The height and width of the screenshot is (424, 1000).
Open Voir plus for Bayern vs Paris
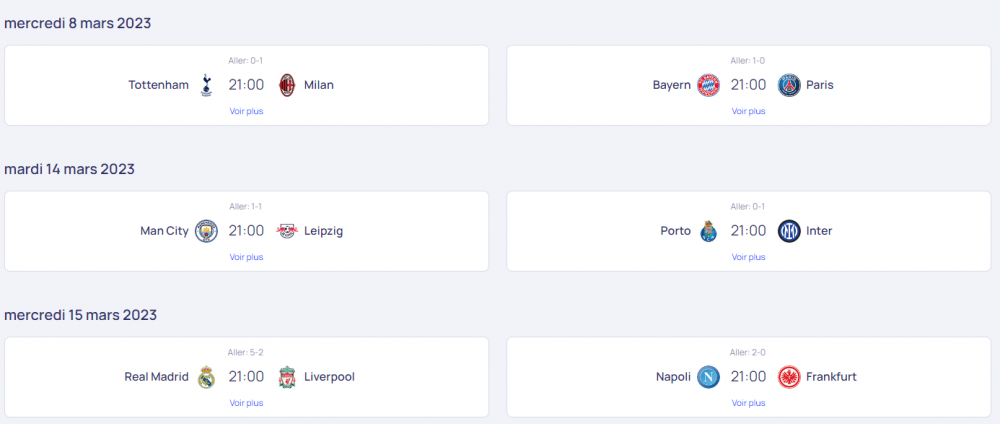click(748, 111)
